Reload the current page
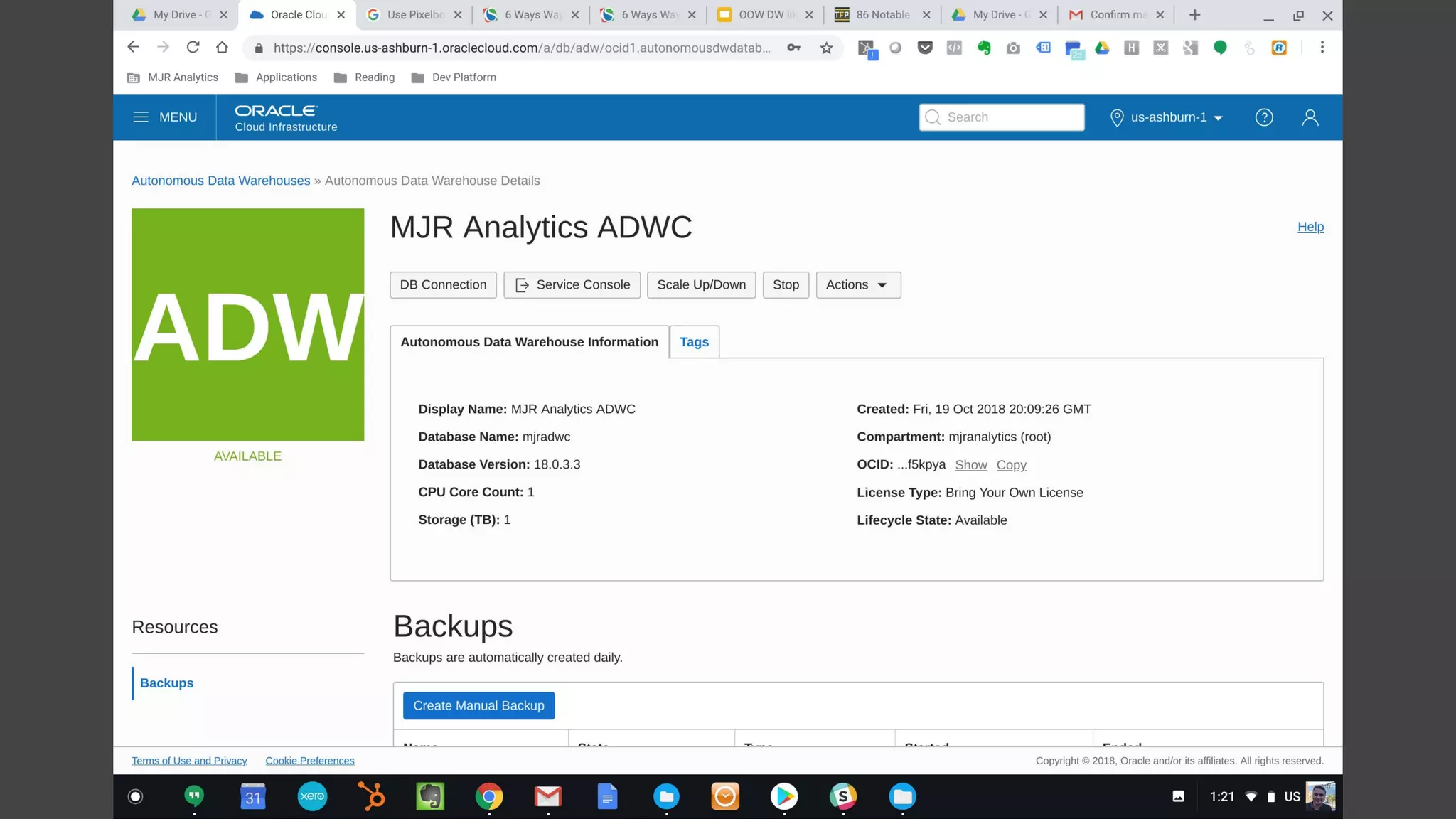The height and width of the screenshot is (819, 1456). click(x=193, y=48)
